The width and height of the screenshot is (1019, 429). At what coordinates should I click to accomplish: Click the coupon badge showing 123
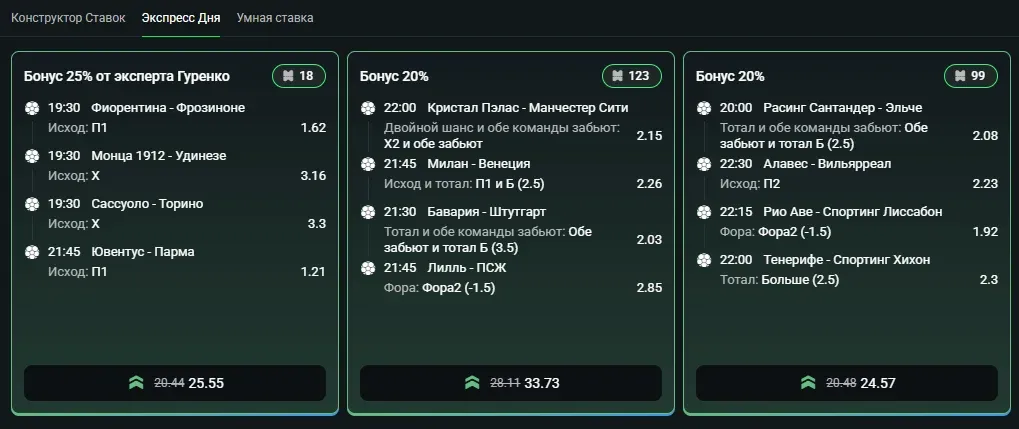tap(632, 76)
